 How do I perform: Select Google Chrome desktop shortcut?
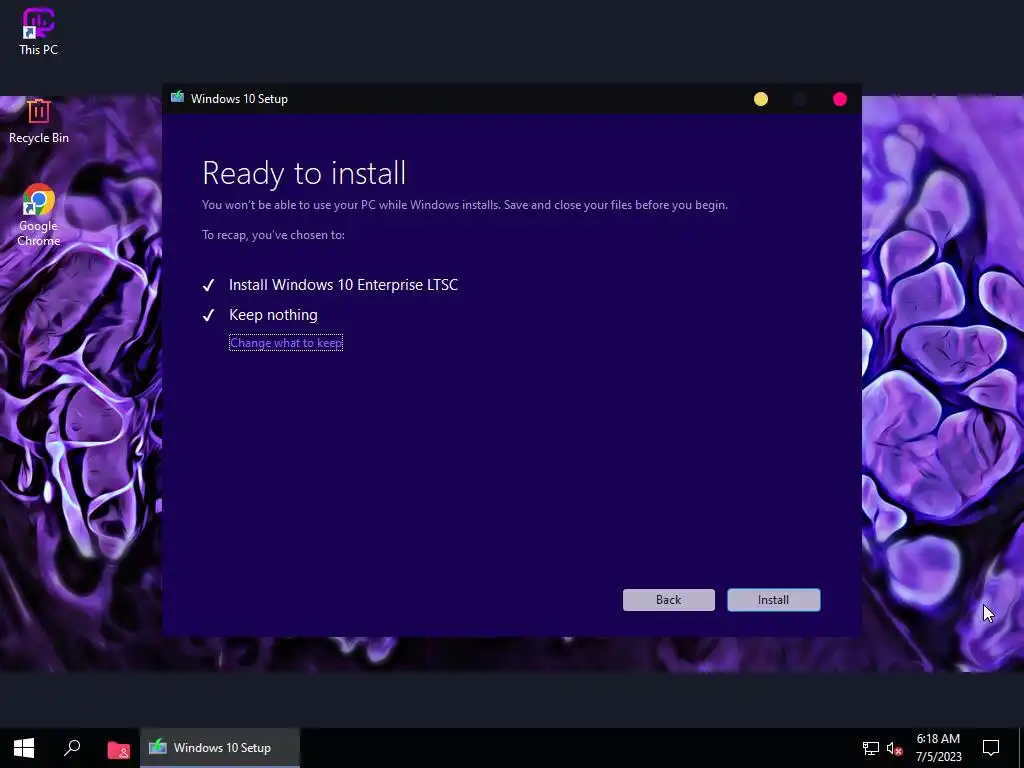click(39, 215)
